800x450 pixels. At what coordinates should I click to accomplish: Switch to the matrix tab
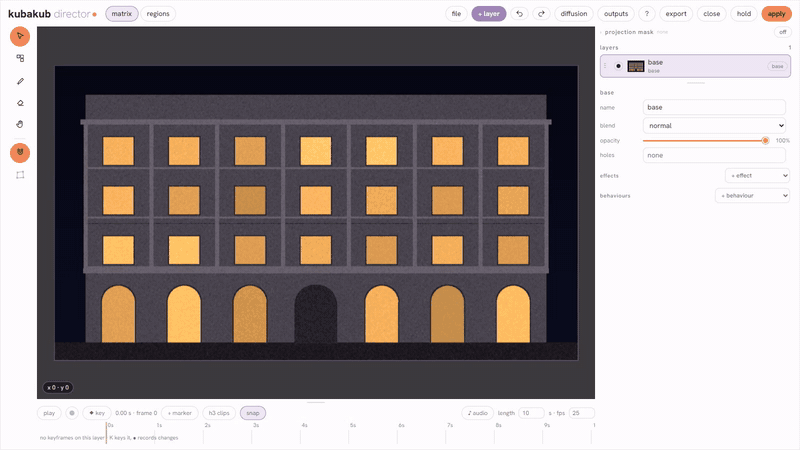tap(121, 14)
